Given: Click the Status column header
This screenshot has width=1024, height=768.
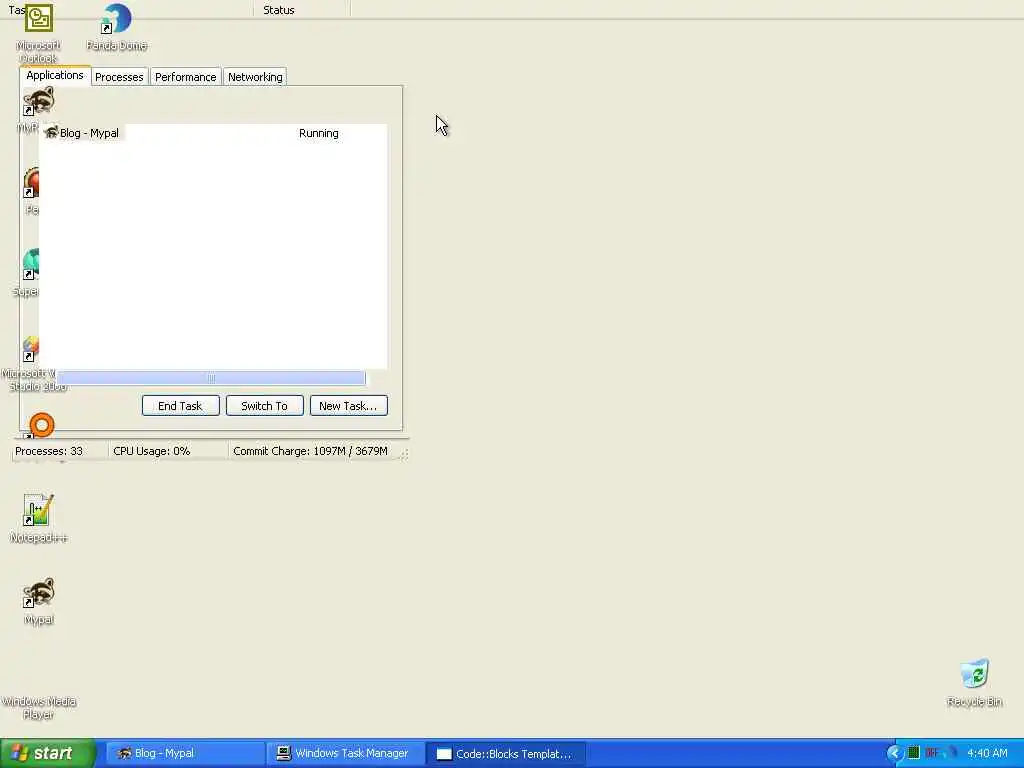Looking at the screenshot, I should (x=279, y=10).
